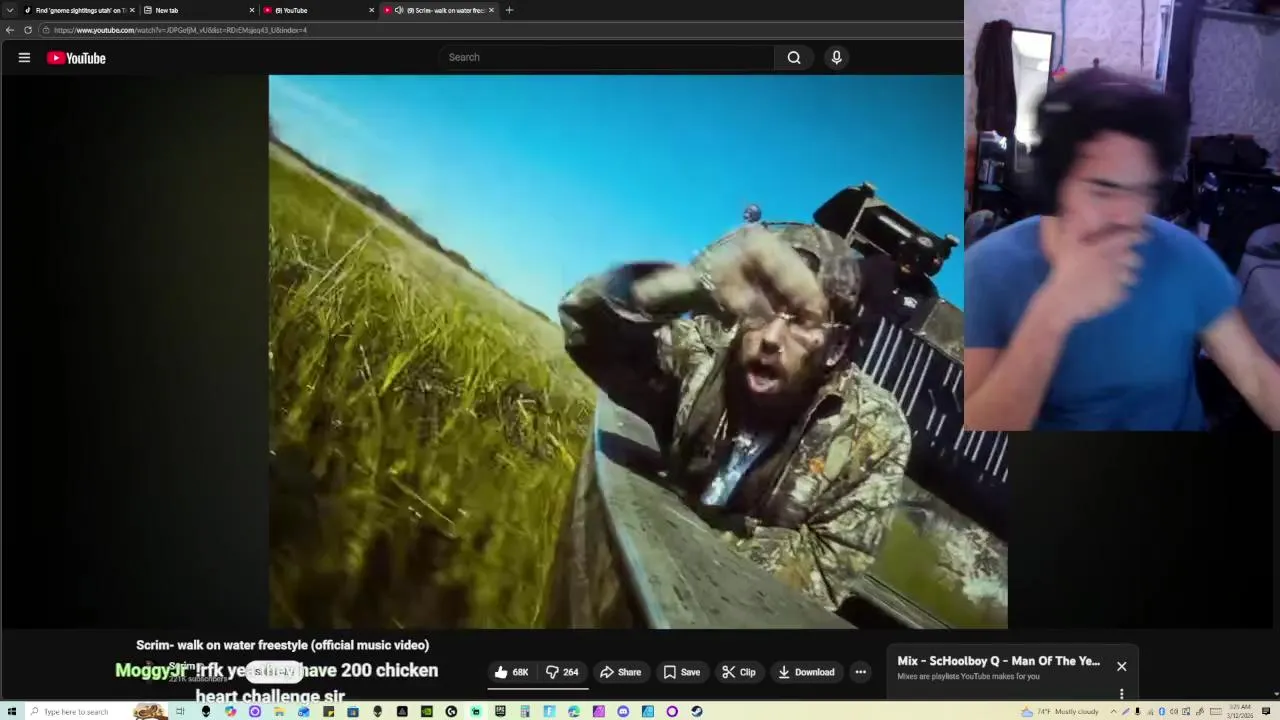Download the music video

click(806, 672)
